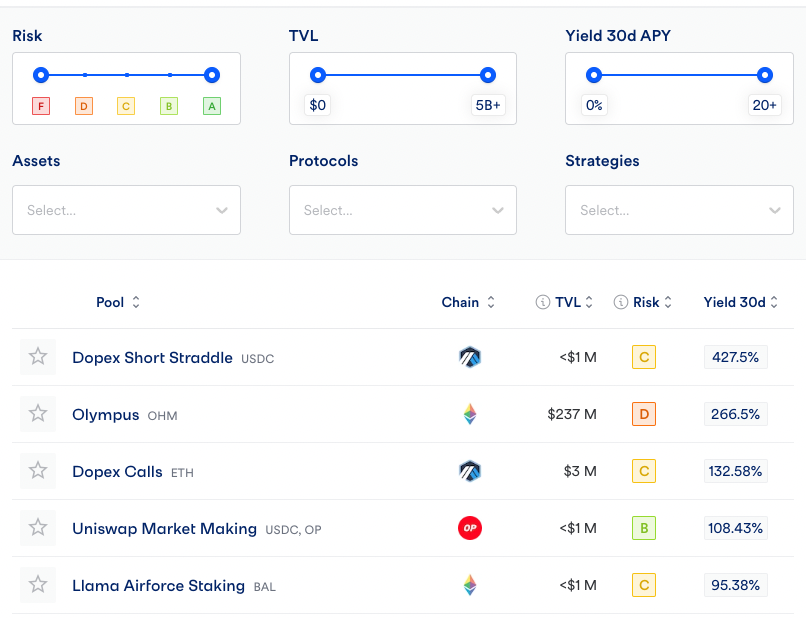Click risk grade D badge for Olympus

click(x=644, y=414)
